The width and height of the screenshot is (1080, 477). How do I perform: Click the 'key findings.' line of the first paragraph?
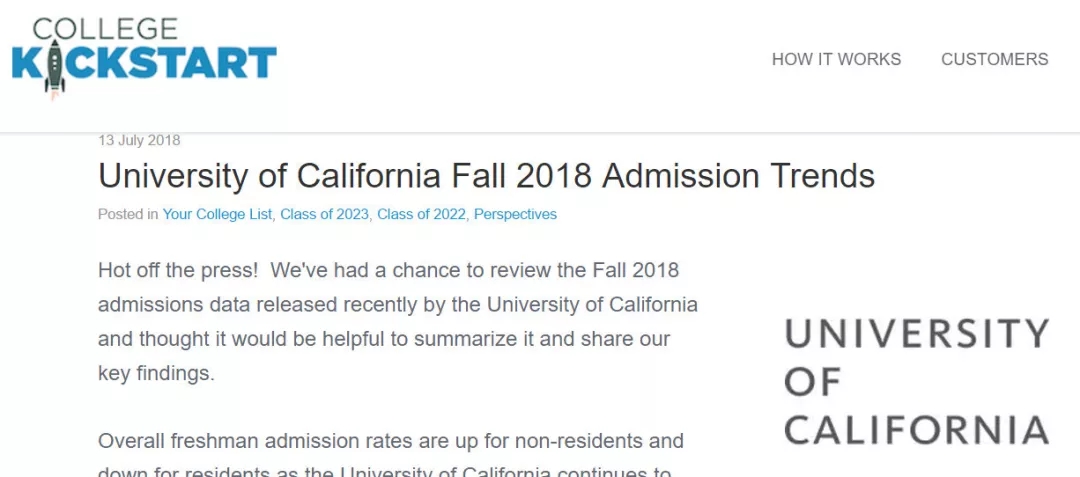coord(156,373)
